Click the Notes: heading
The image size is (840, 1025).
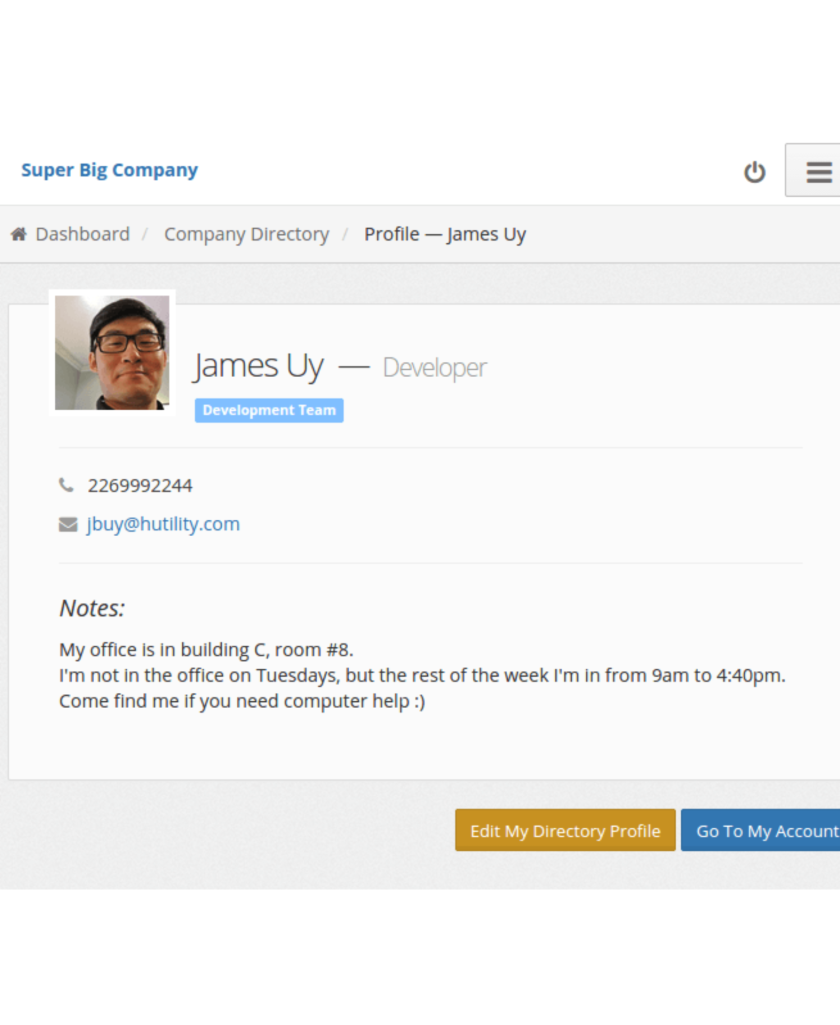click(x=92, y=608)
